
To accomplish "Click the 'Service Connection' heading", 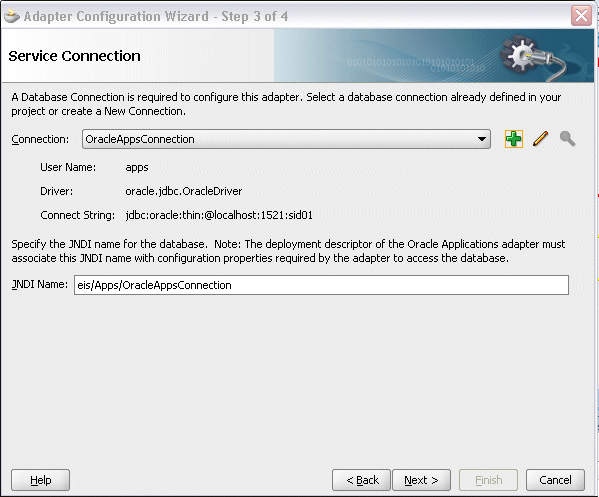I will pos(74,56).
